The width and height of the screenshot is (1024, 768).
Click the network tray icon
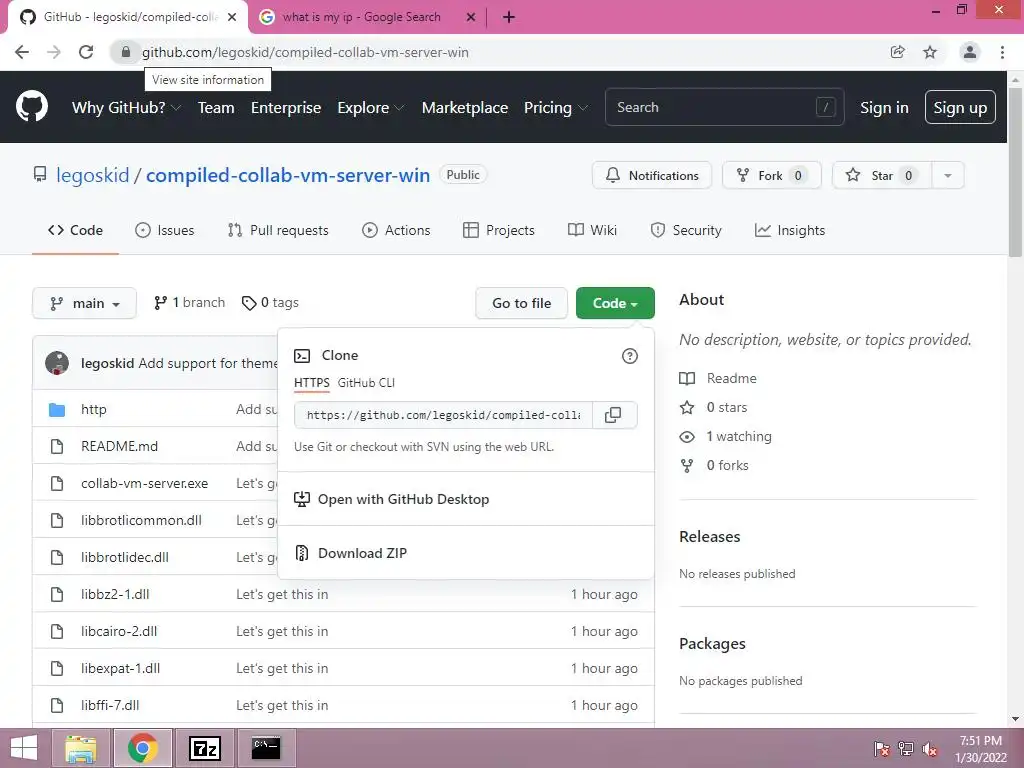(906, 749)
